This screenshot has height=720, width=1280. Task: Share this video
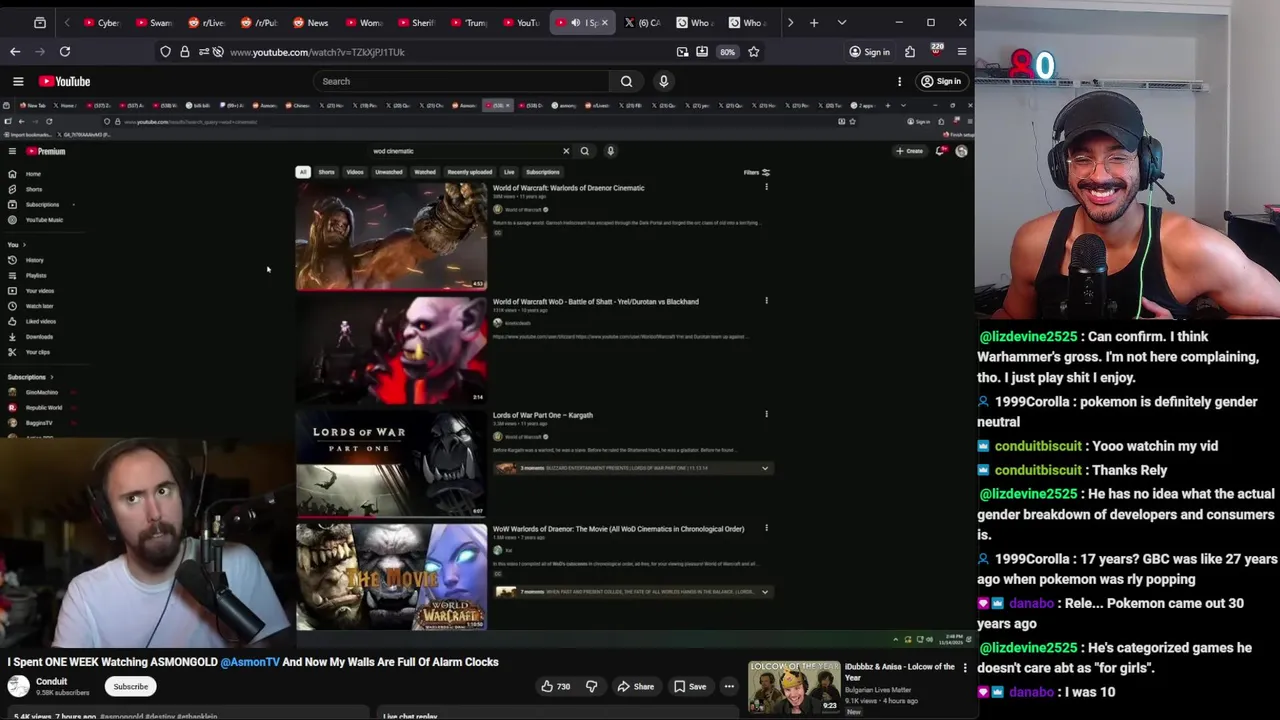[635, 686]
